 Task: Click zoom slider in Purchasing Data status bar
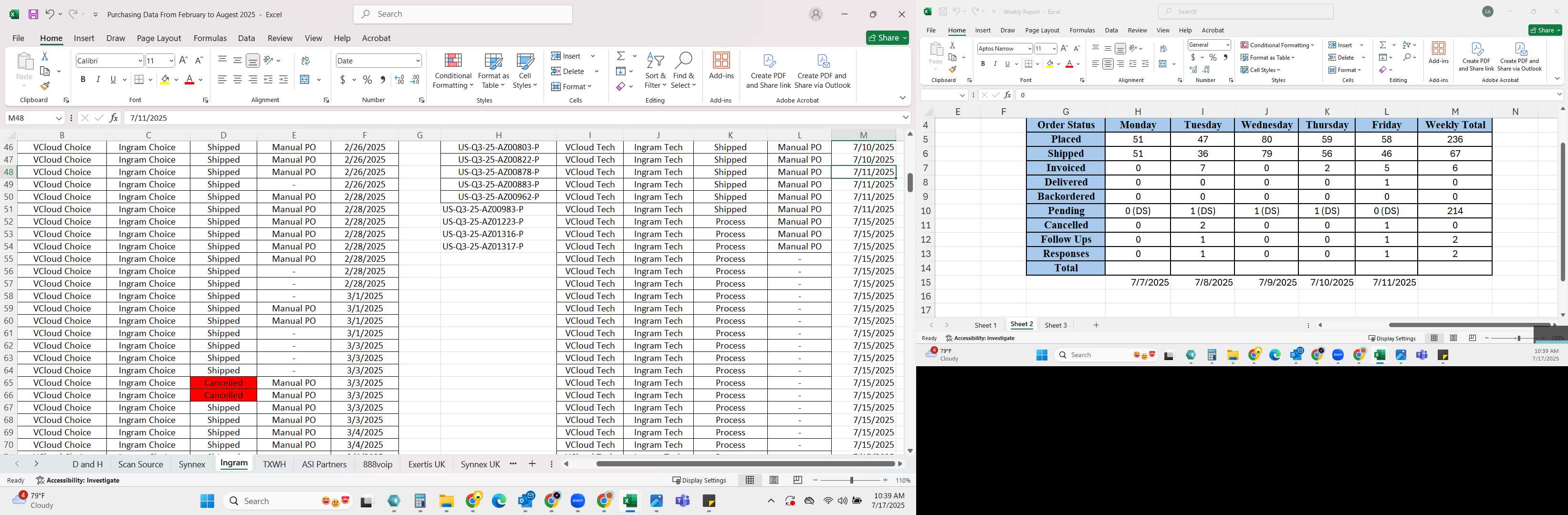(851, 480)
